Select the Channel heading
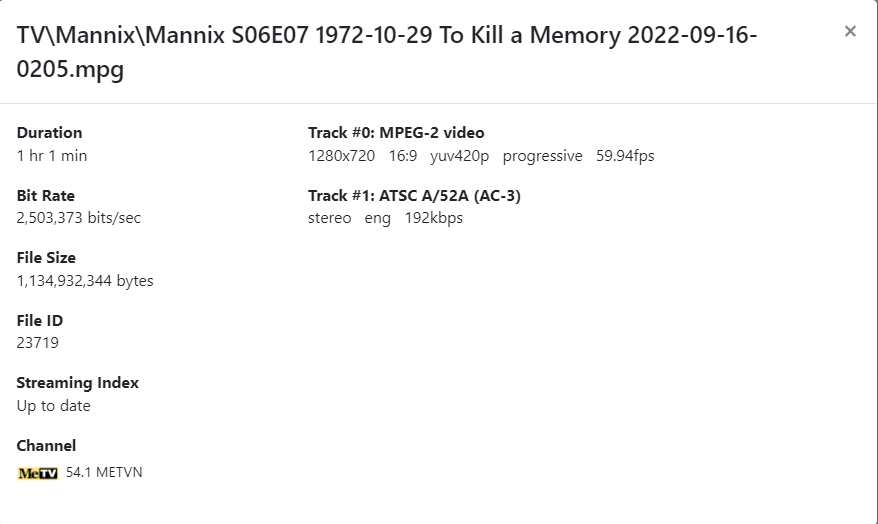Screen dimensions: 878x524 tap(46, 446)
